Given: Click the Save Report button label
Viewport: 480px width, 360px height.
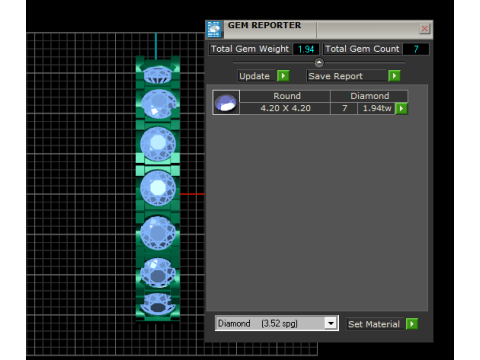Looking at the screenshot, I should click(x=347, y=76).
